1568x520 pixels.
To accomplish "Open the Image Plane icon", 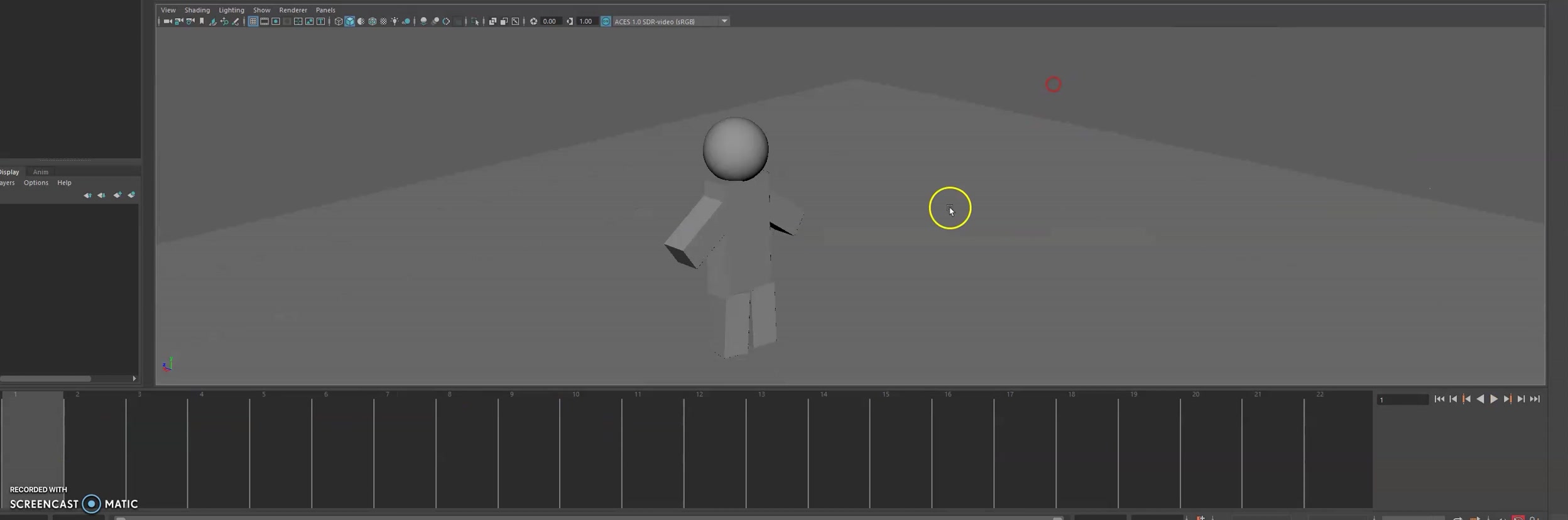I will [213, 21].
